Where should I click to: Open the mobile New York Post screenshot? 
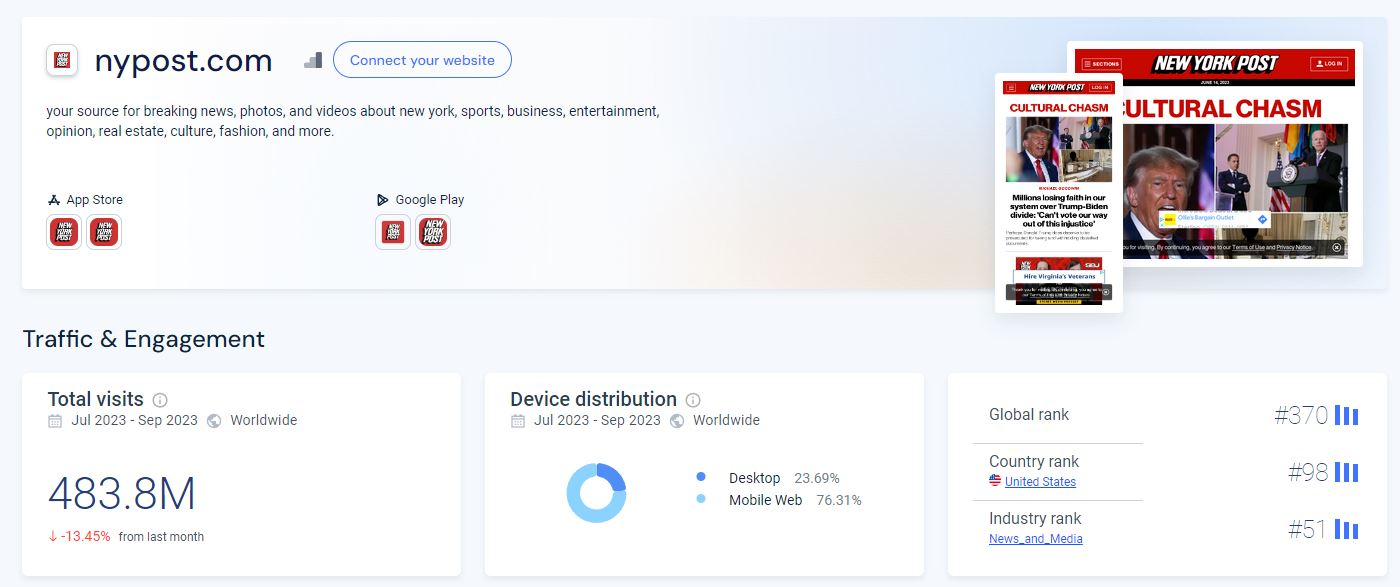1059,193
